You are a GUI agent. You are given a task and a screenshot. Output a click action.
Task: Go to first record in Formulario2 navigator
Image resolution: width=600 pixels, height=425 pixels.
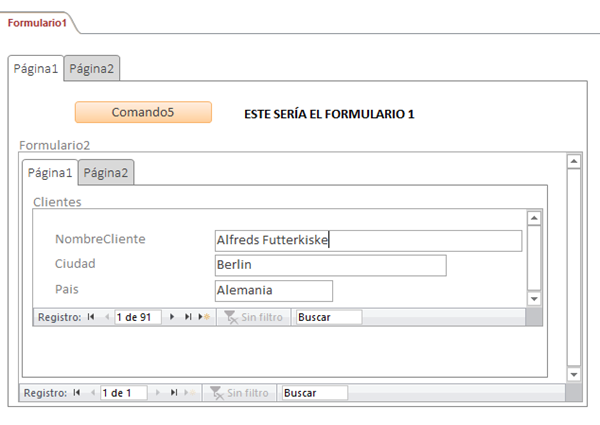click(77, 393)
